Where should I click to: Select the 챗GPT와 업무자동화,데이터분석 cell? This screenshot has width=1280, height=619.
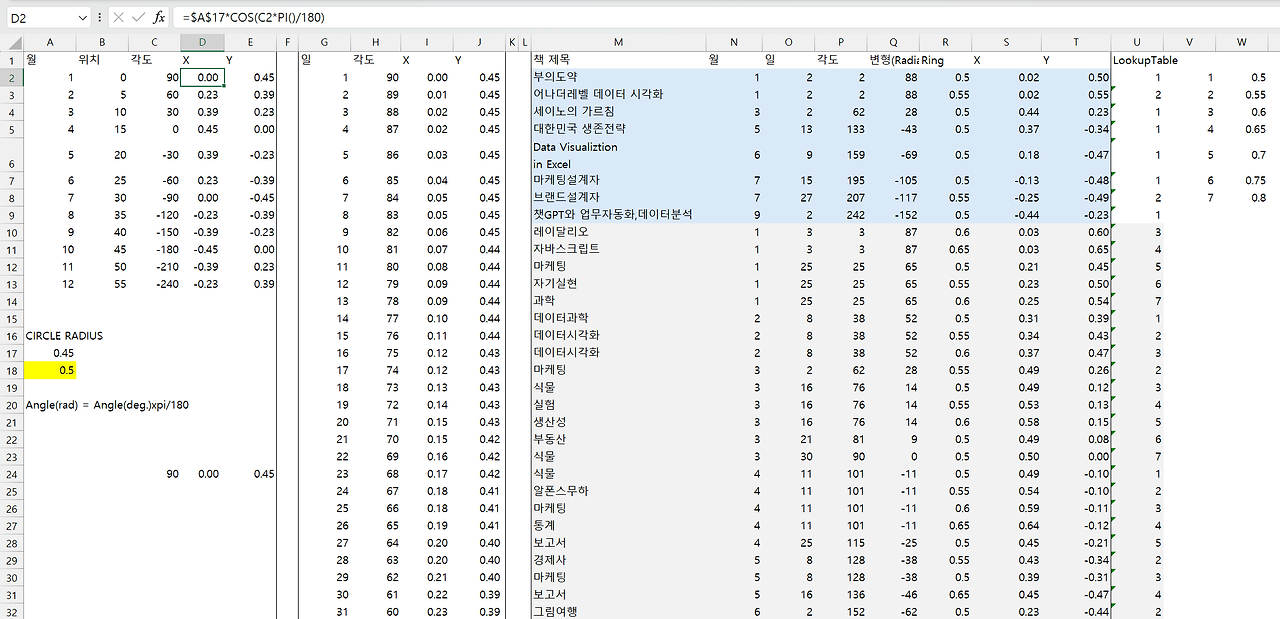coord(618,214)
